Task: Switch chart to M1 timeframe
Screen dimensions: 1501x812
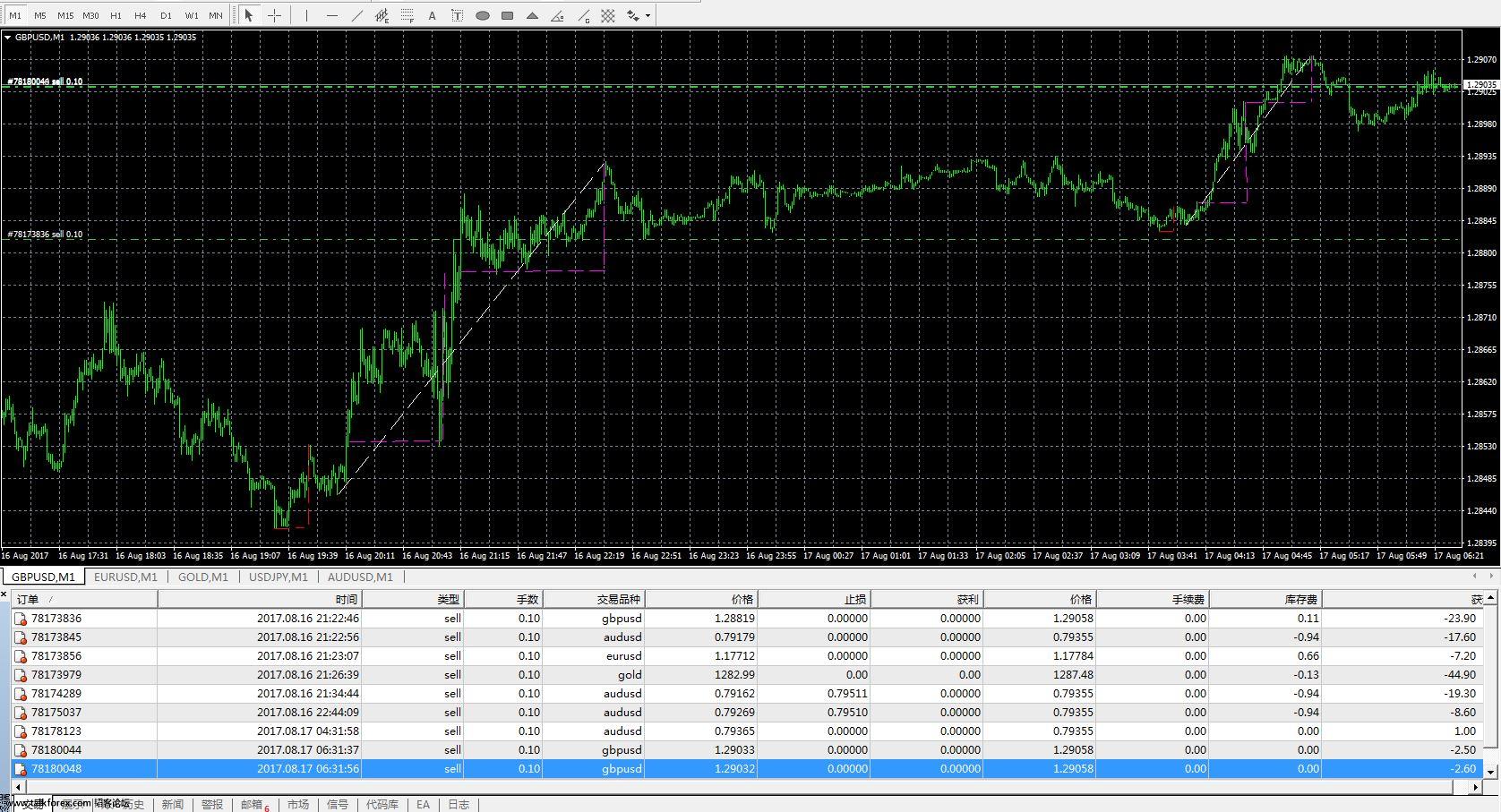Action: click(x=15, y=15)
